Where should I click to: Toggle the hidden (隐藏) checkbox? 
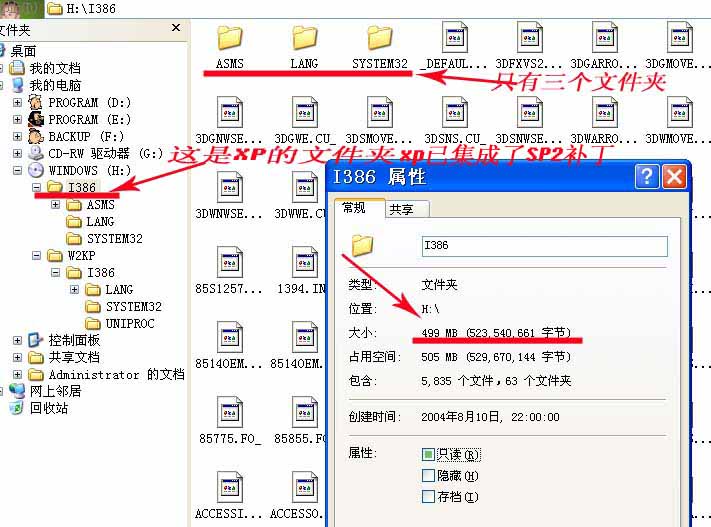(x=428, y=475)
